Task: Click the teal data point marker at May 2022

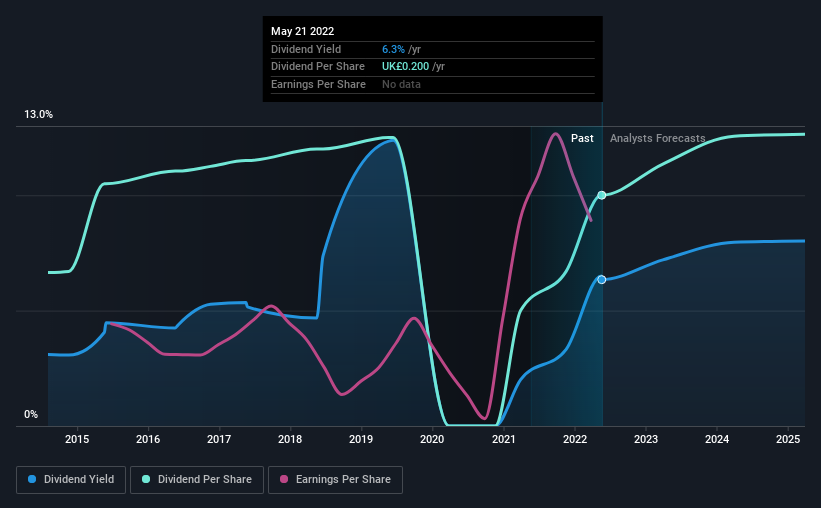Action: (x=602, y=195)
